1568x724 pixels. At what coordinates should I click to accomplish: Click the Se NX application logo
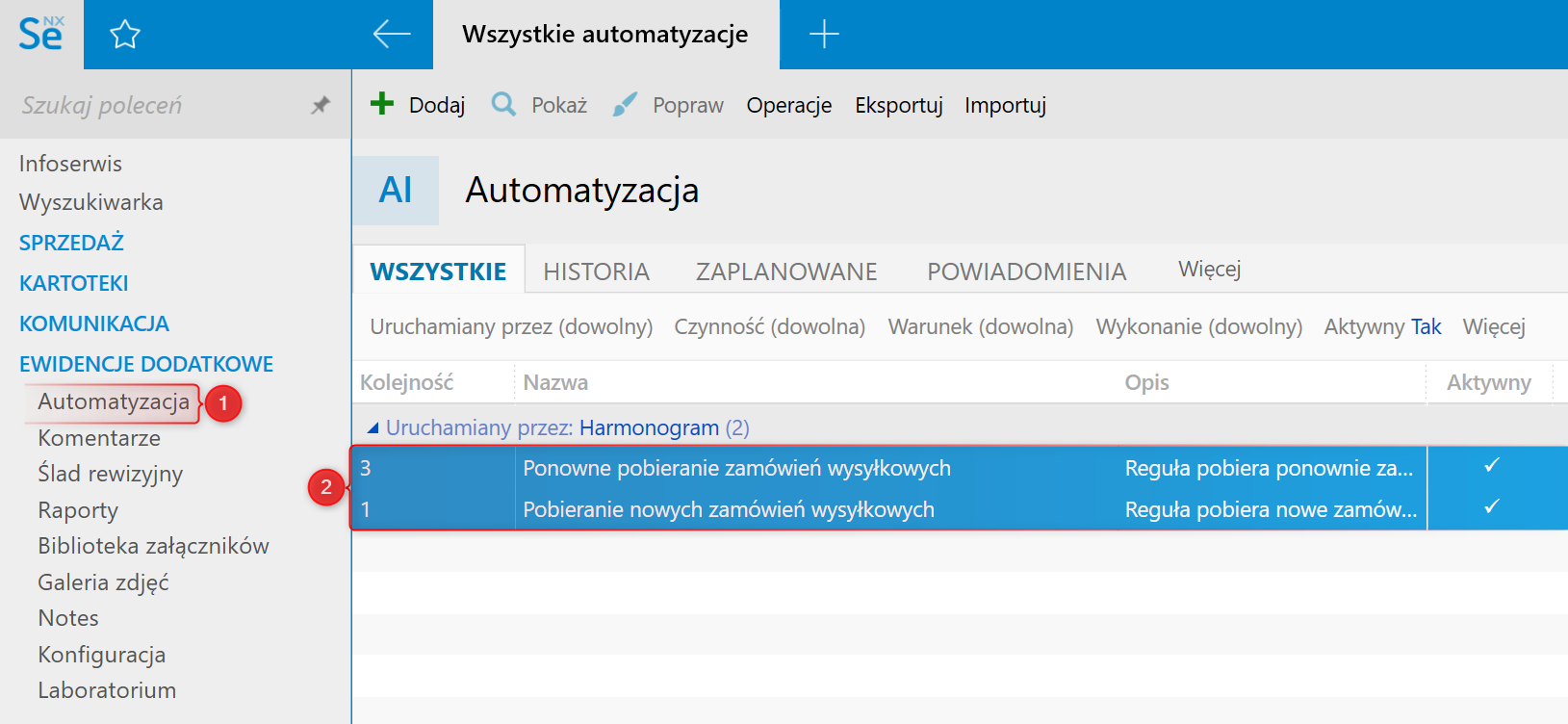coord(41,35)
